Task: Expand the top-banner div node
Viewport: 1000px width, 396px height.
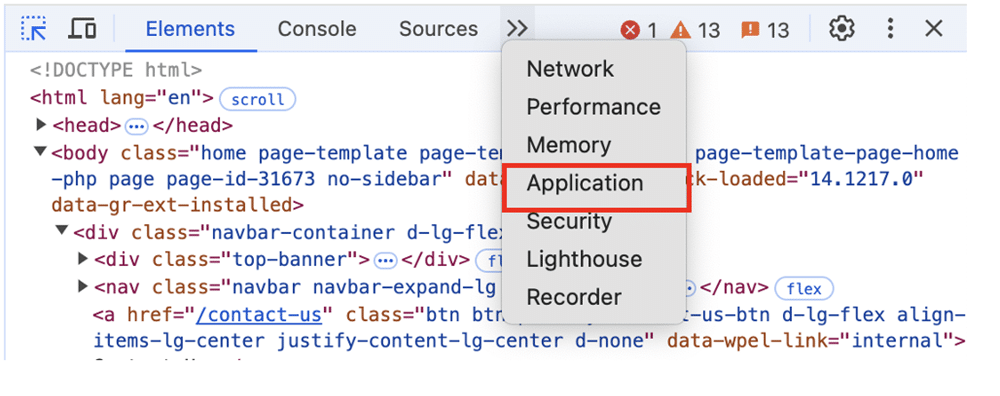Action: pos(82,258)
